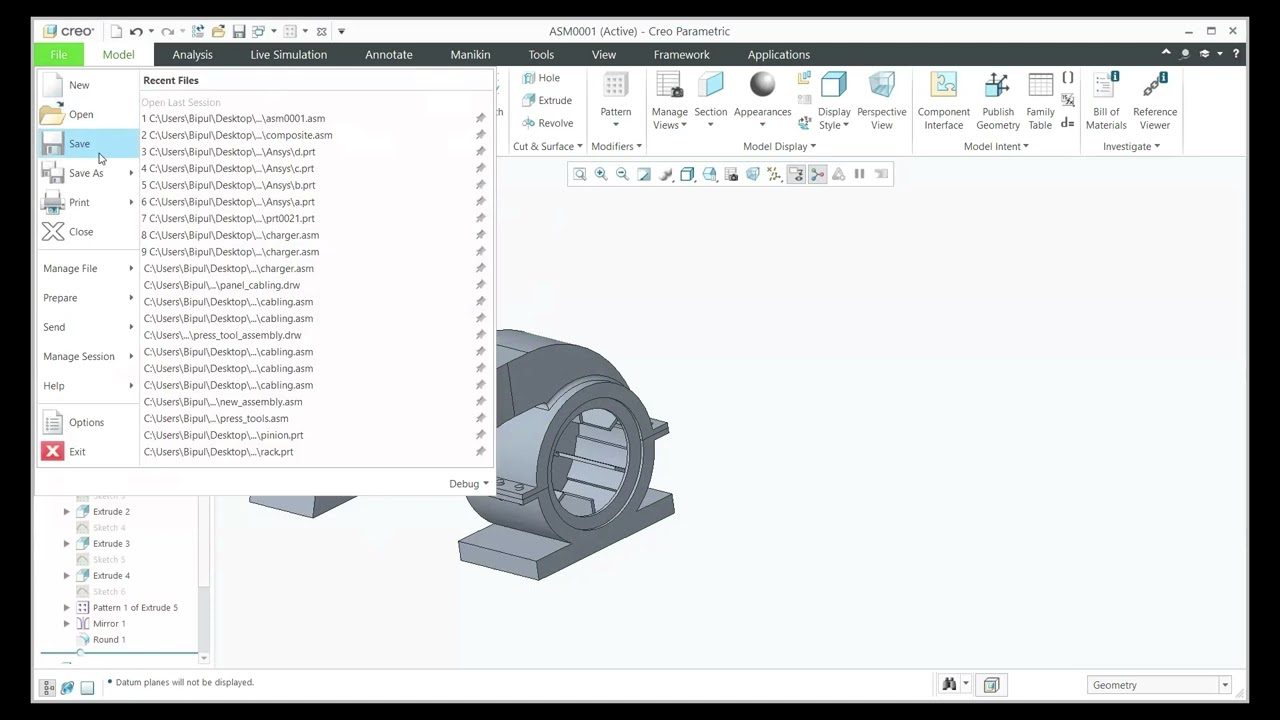Image resolution: width=1280 pixels, height=720 pixels.
Task: Toggle the model tree icon in status bar
Action: click(48, 688)
